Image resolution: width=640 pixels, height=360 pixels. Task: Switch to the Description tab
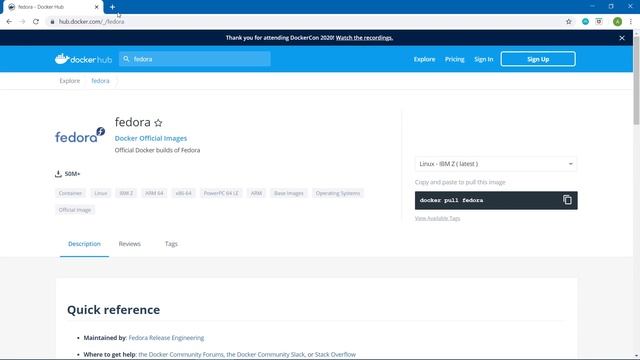click(x=84, y=244)
